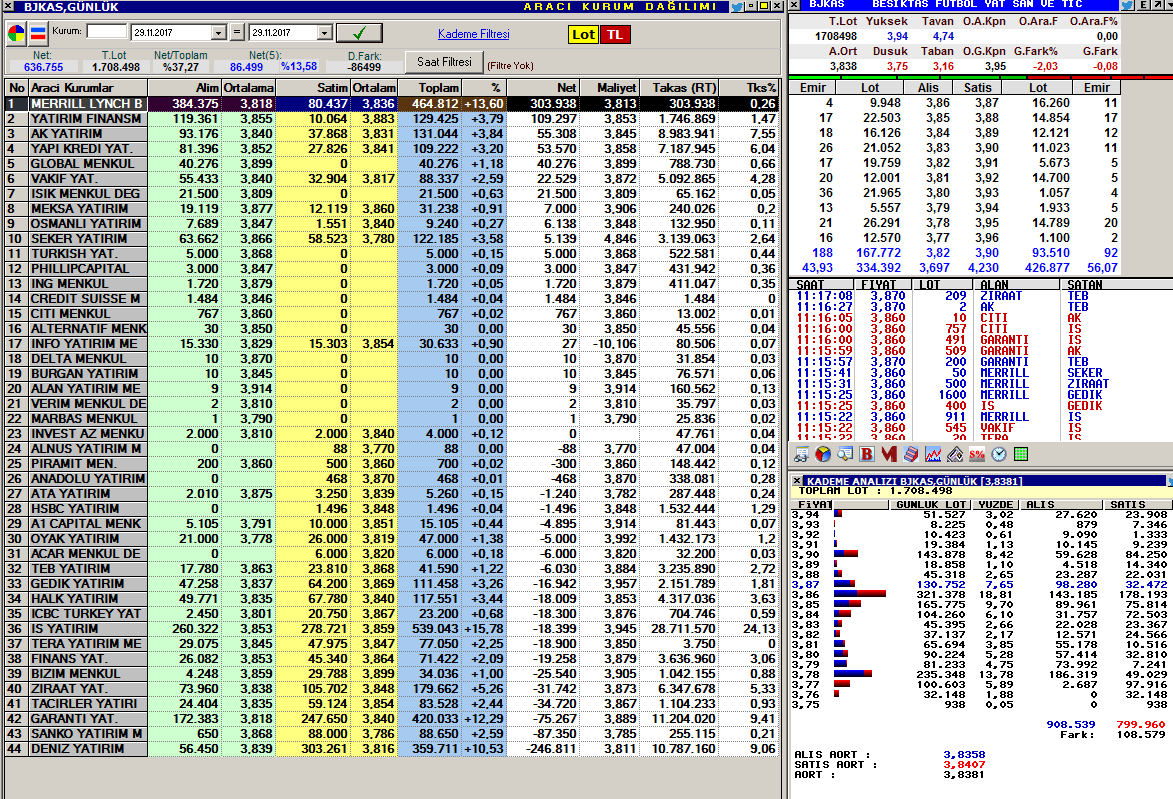Click the Twitter icon in the BJKAS depth window

[1127, 5]
